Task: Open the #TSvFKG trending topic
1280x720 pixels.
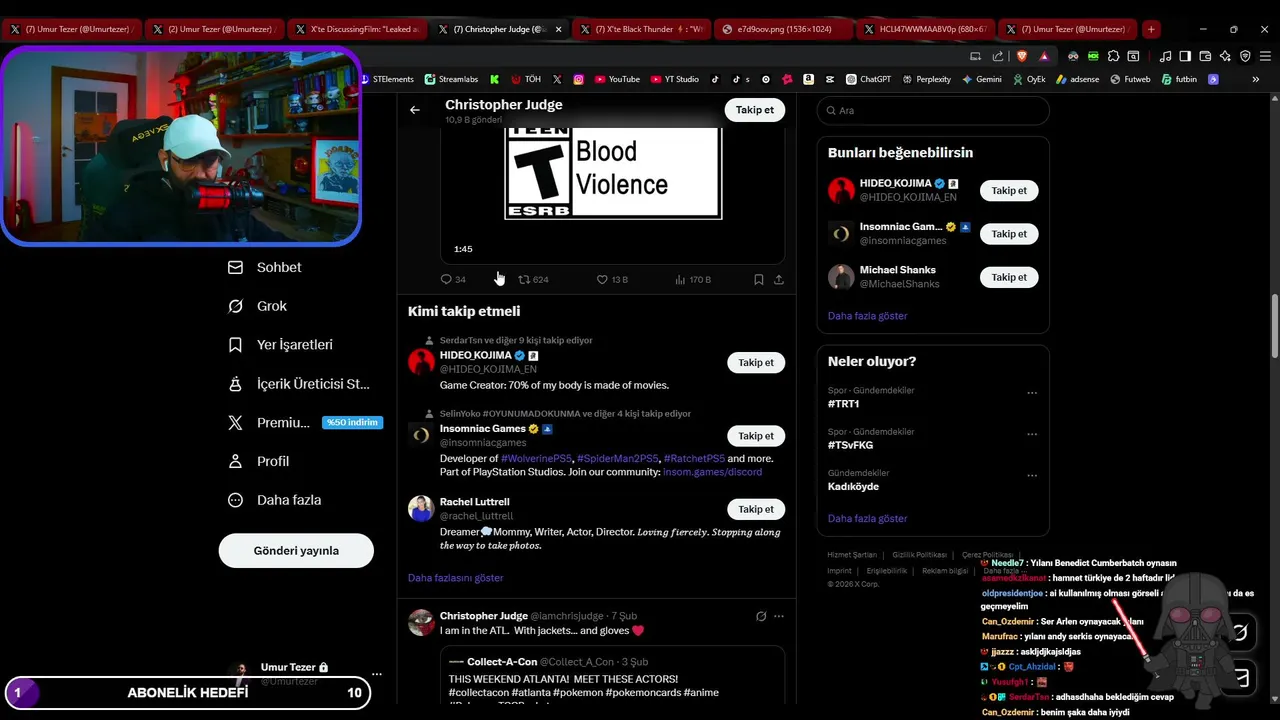Action: [x=850, y=445]
